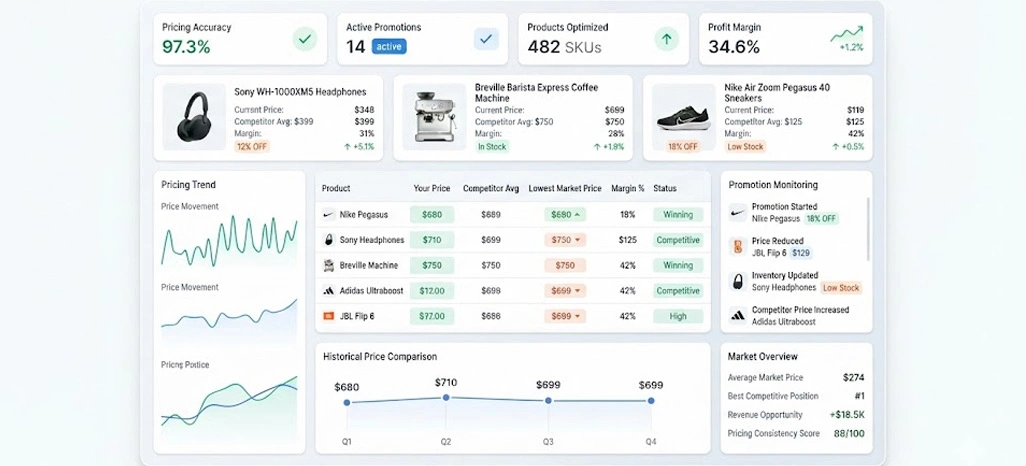Click the '18% OFF' tag in Promotion Monitoring
Viewport: 1026px width, 466px height.
821,219
